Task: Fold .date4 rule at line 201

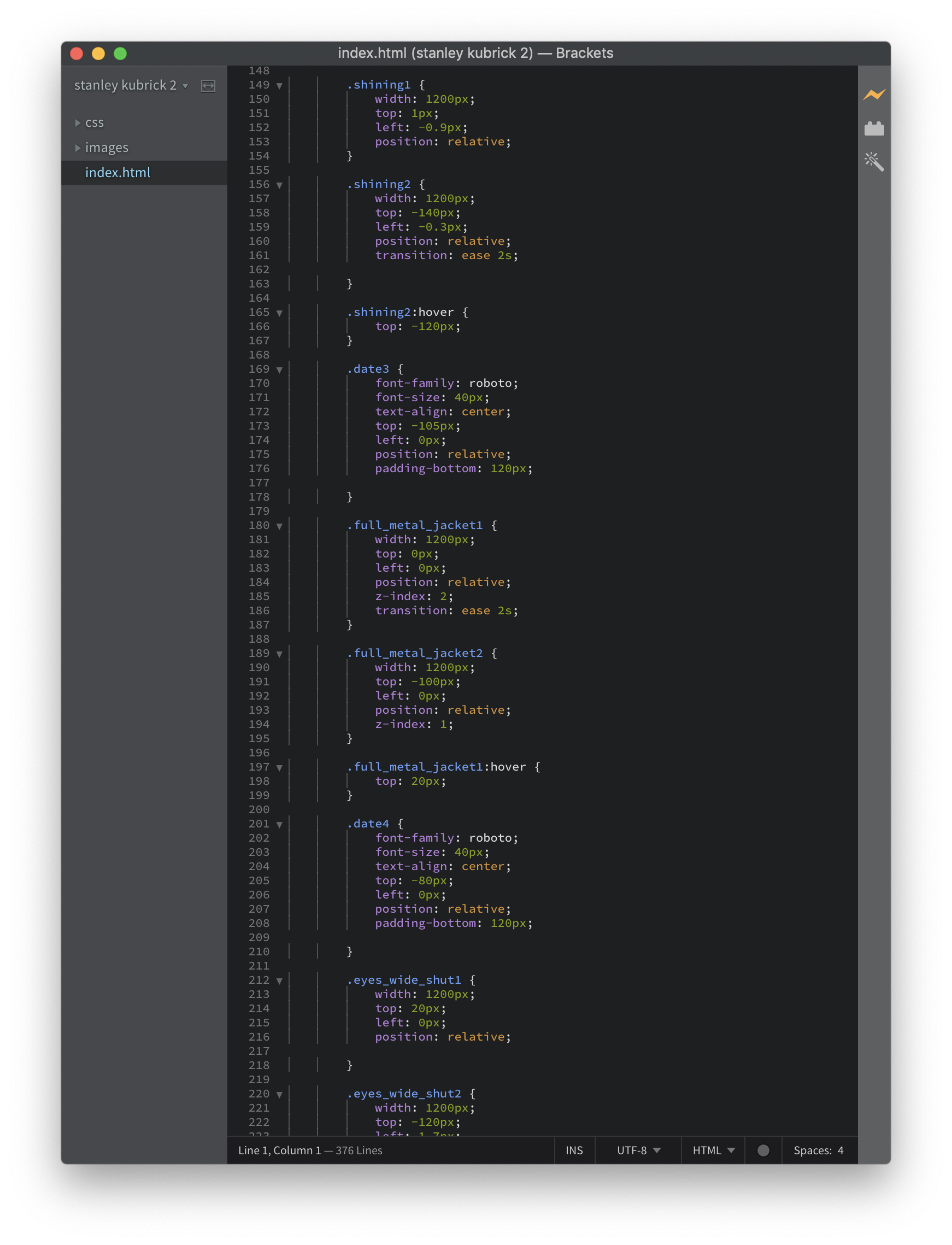Action: pyautogui.click(x=279, y=825)
